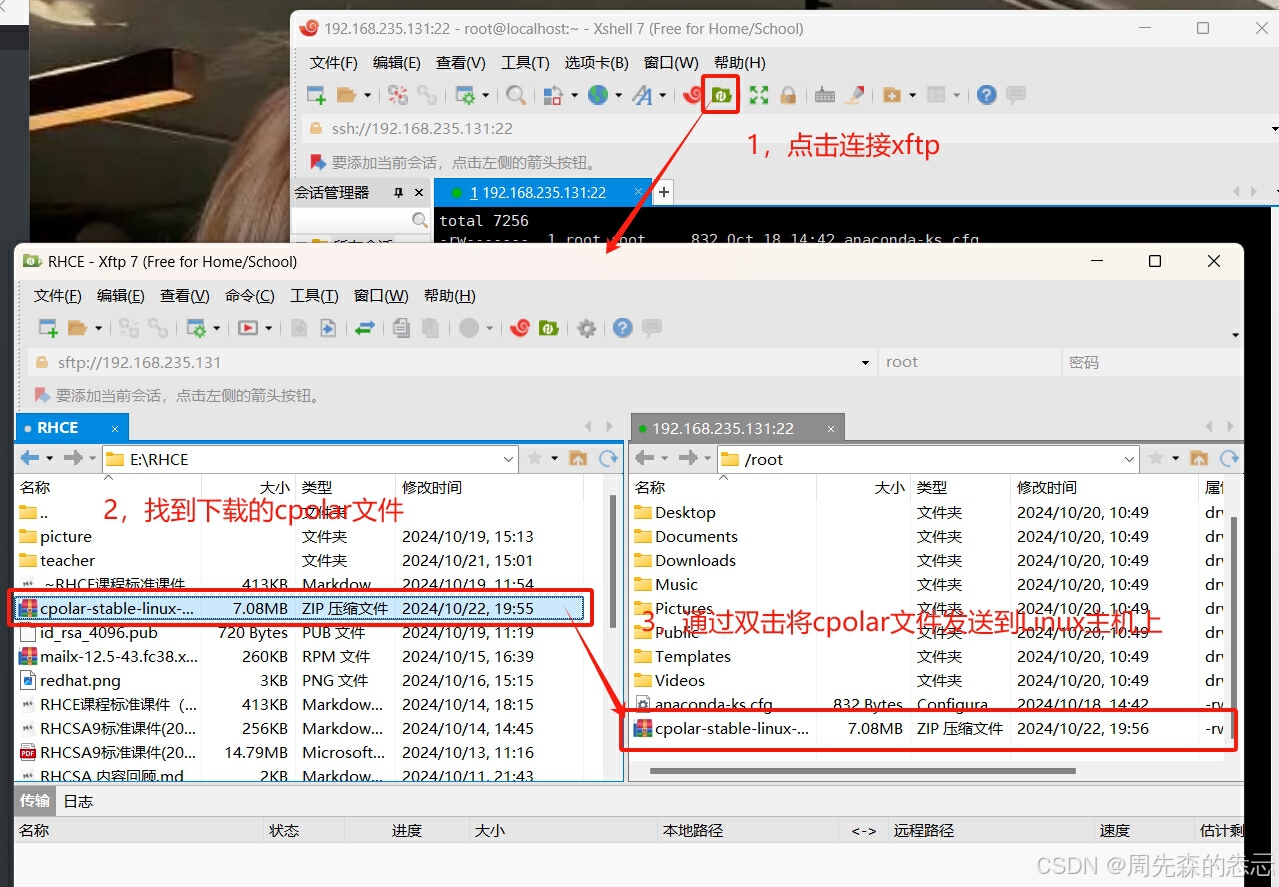This screenshot has height=887, width=1279.
Task: Toggle full screen icon in Xshell toolbar
Action: pyautogui.click(x=759, y=95)
